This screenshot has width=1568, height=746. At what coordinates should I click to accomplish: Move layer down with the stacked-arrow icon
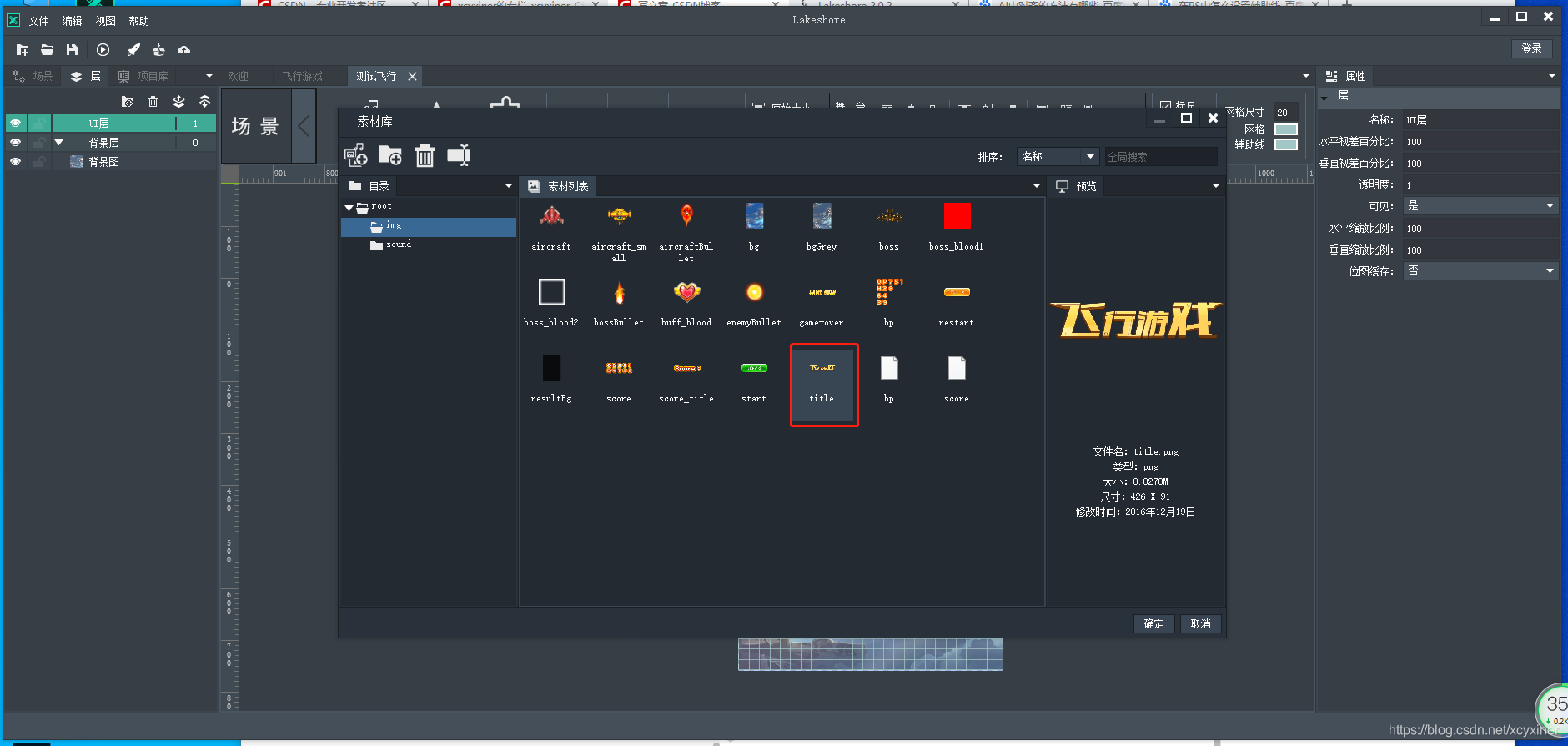pos(178,102)
